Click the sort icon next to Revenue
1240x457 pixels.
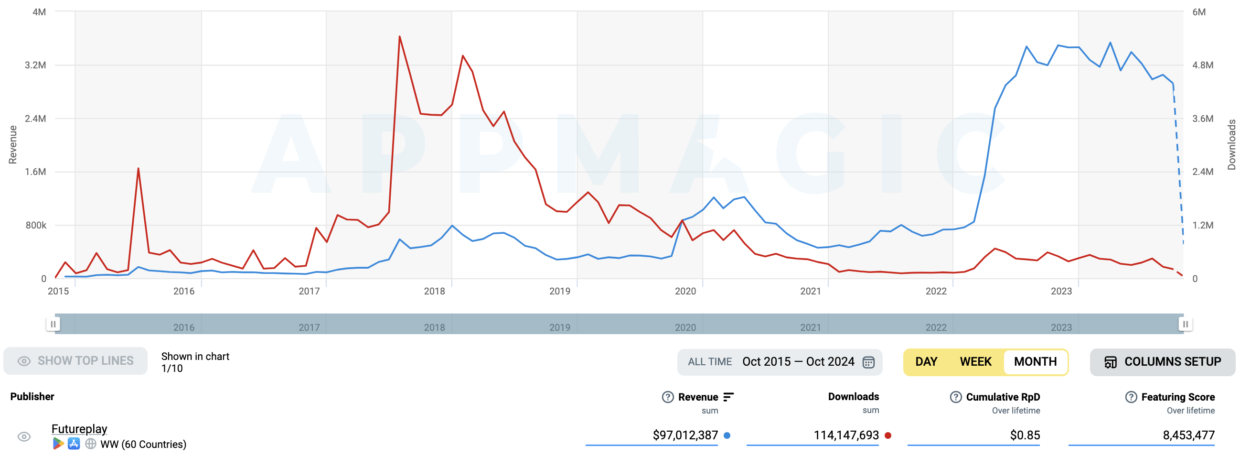click(x=728, y=397)
